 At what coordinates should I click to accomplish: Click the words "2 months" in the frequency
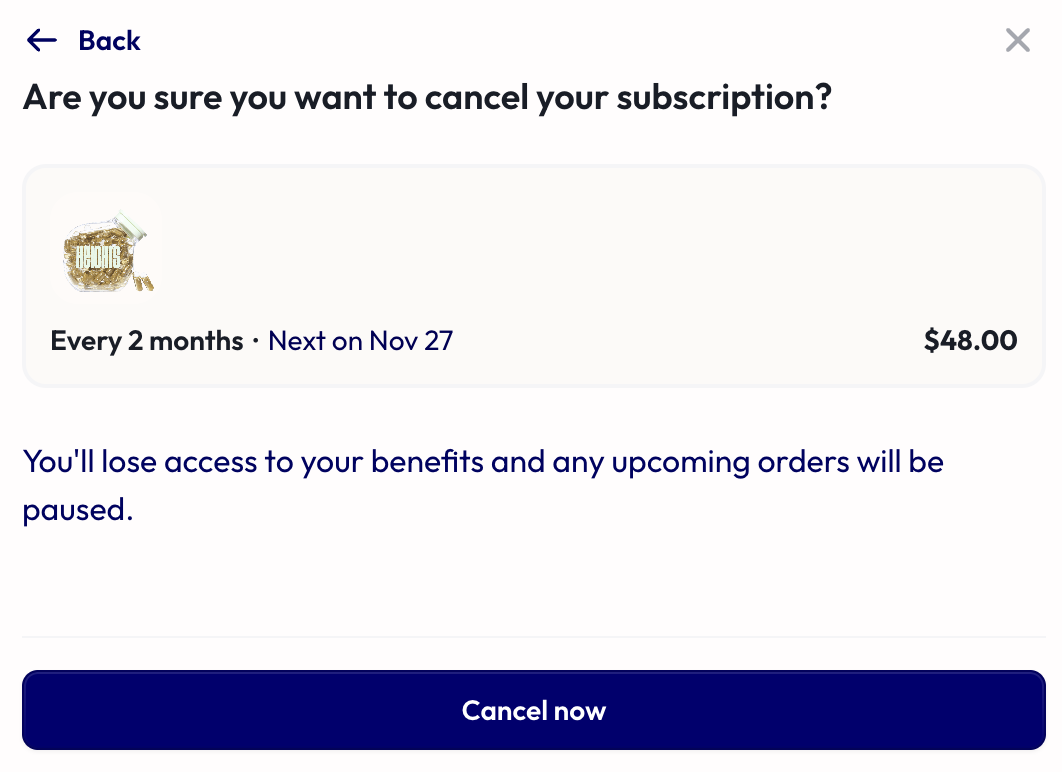pyautogui.click(x=185, y=341)
